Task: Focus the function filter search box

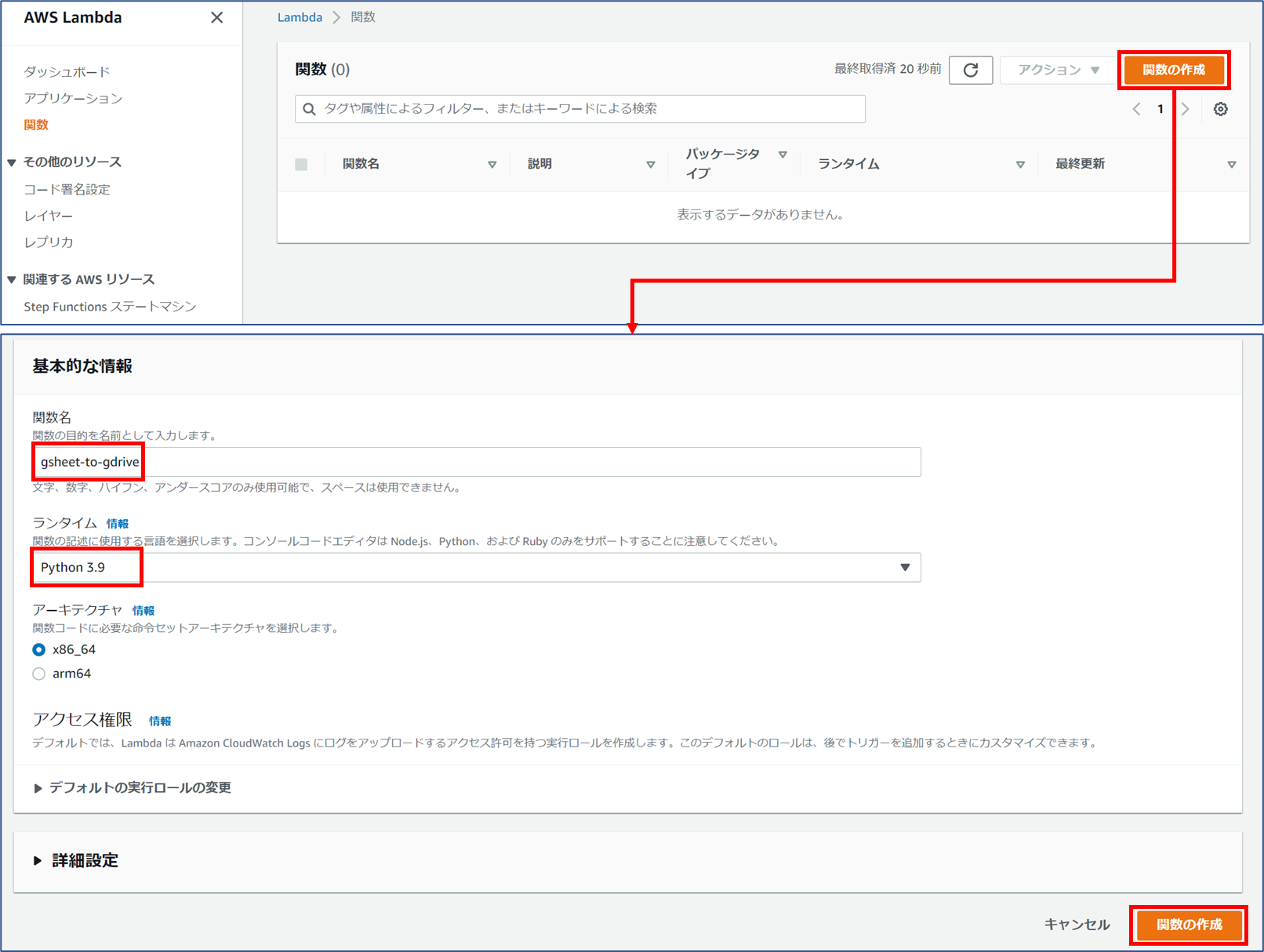Action: click(x=580, y=109)
